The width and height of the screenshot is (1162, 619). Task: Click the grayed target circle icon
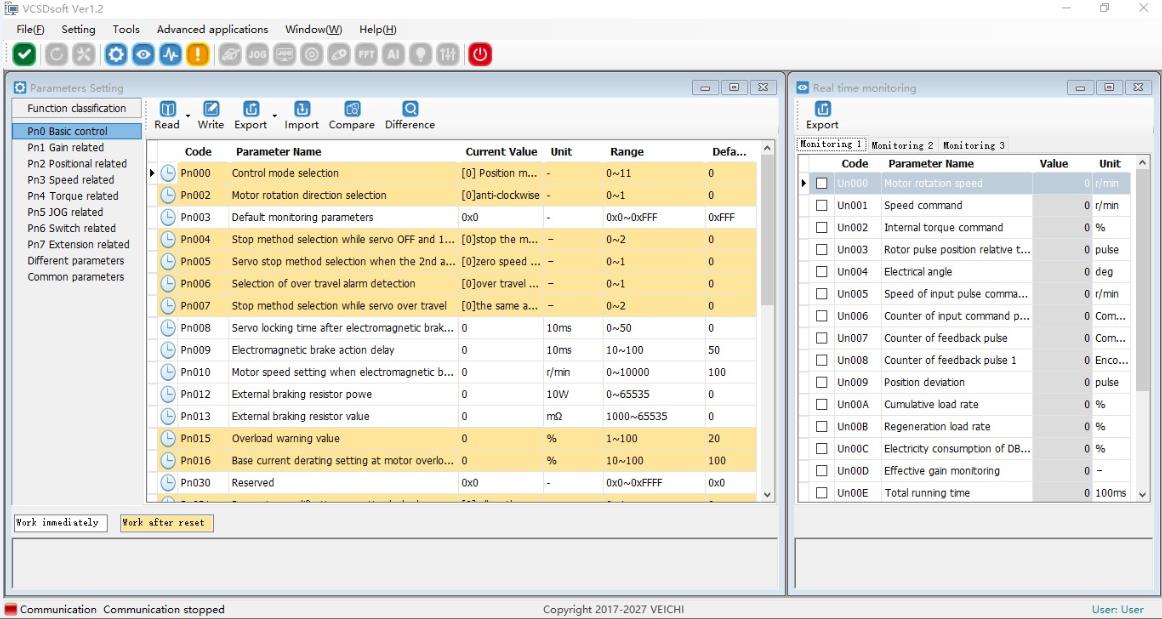coord(312,54)
